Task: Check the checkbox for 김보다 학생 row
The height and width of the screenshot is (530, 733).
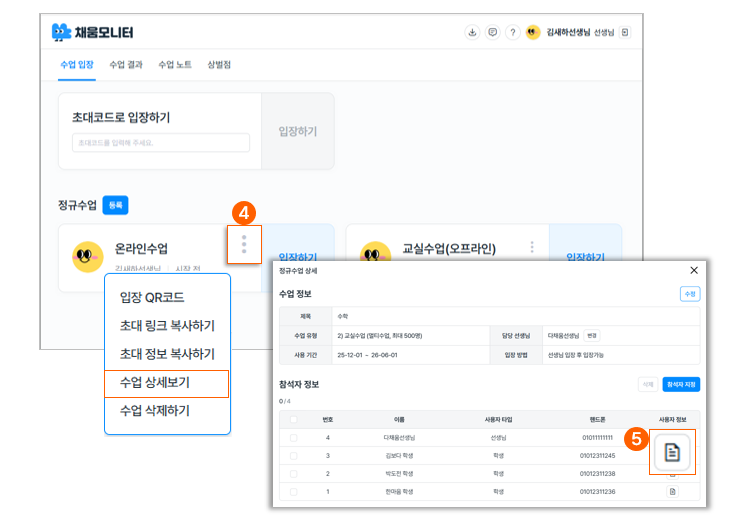Action: 293,456
